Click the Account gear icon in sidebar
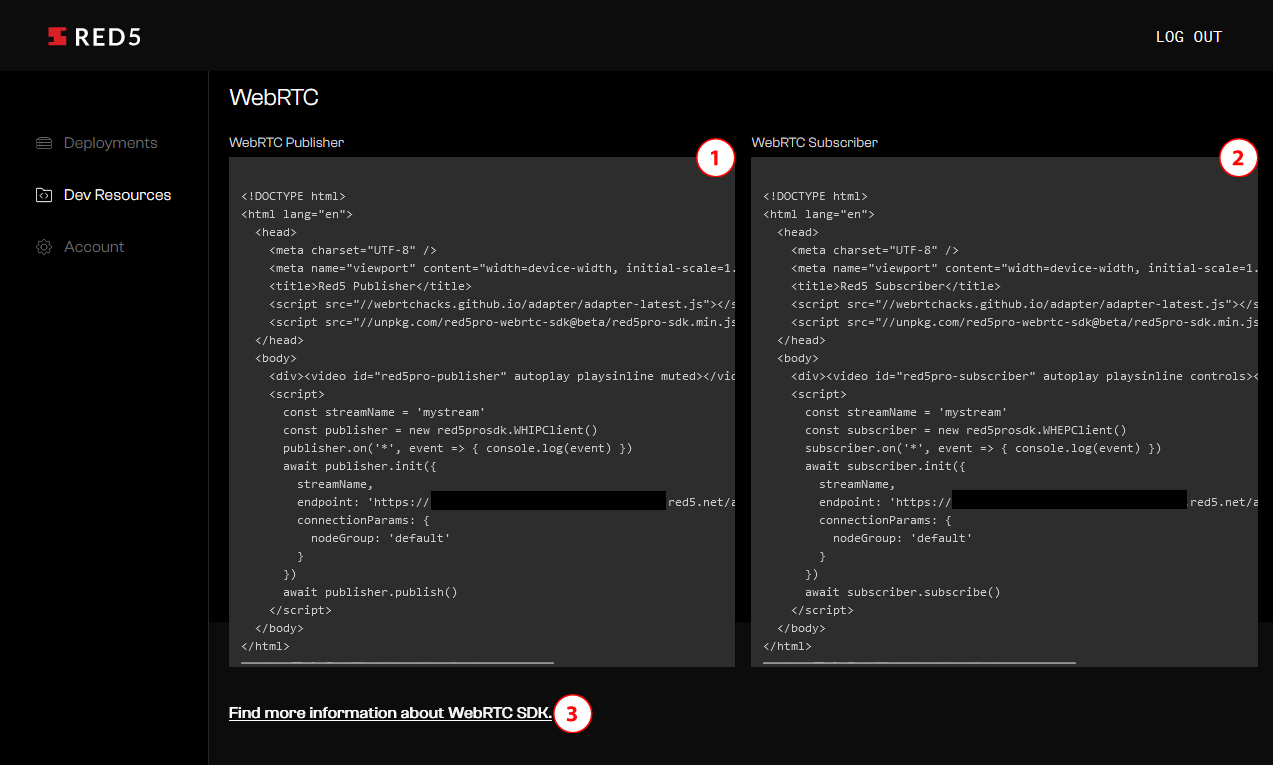 44,247
